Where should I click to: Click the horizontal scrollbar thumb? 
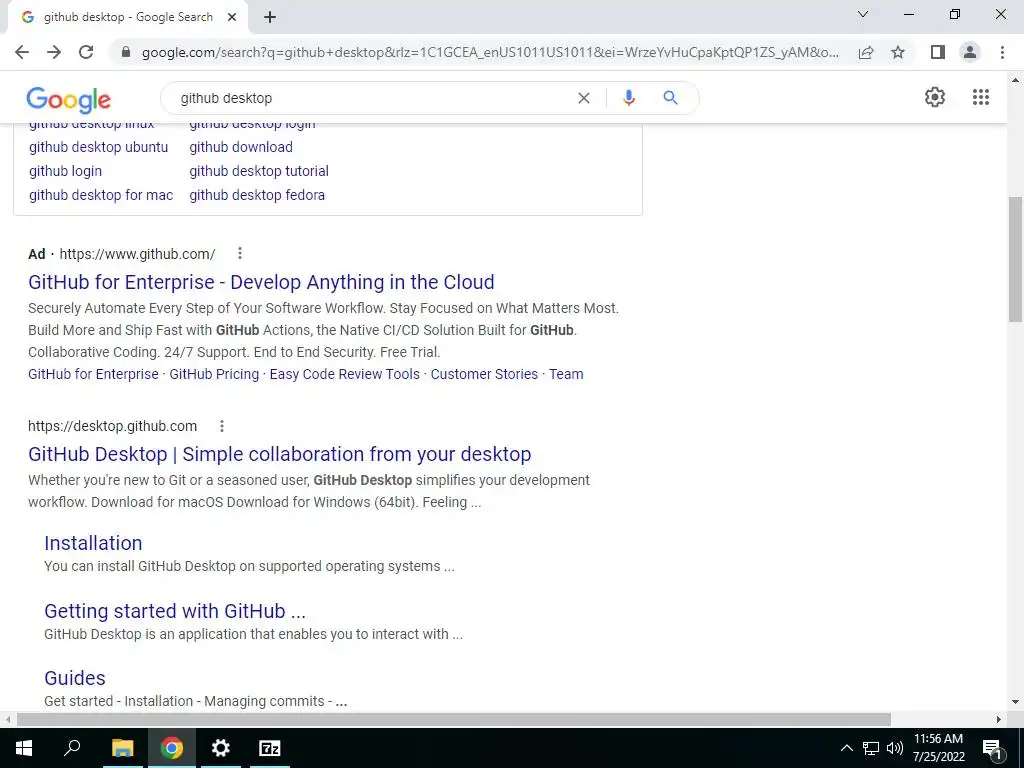click(x=454, y=719)
